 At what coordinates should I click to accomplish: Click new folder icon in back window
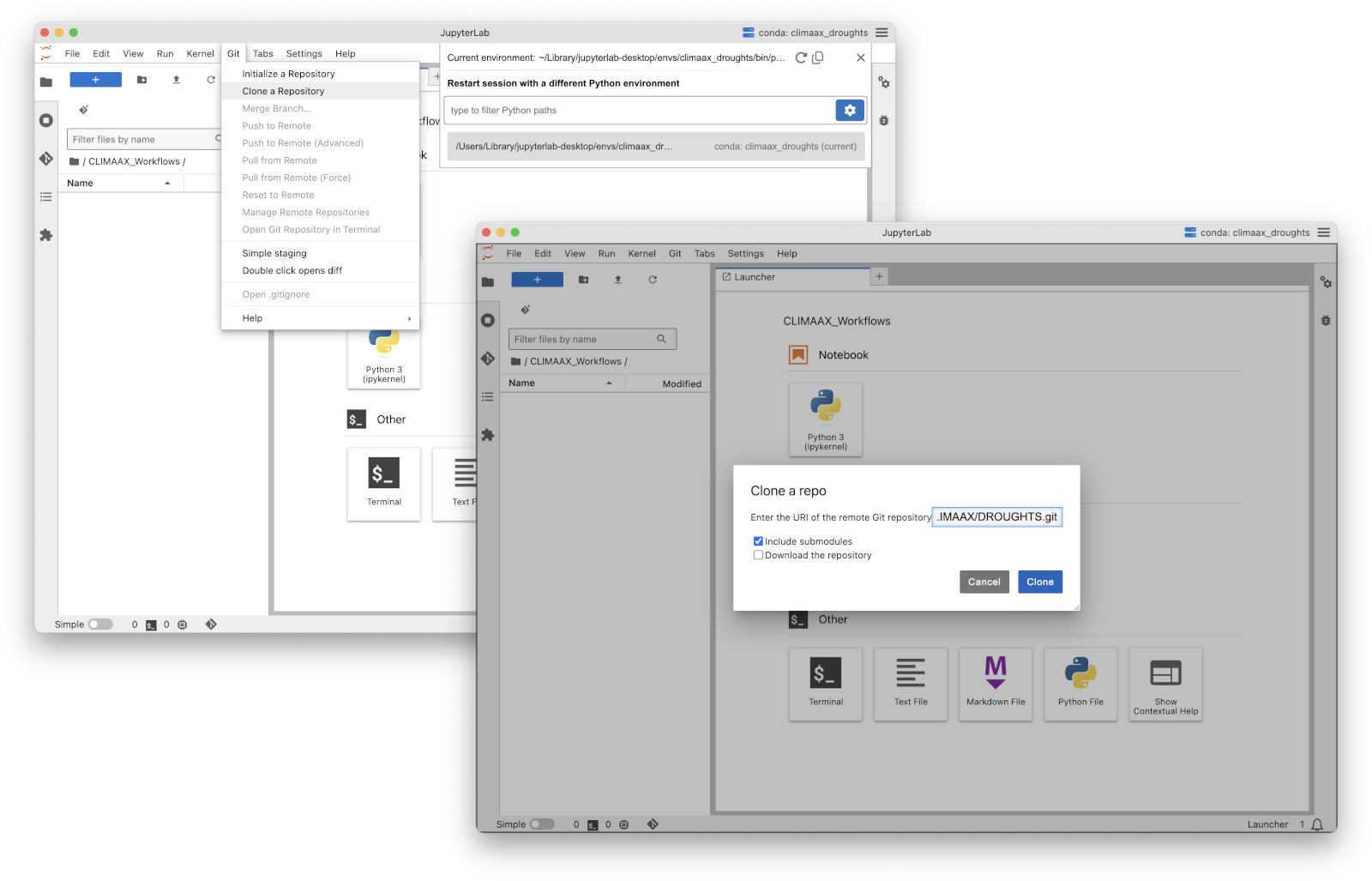tap(142, 80)
